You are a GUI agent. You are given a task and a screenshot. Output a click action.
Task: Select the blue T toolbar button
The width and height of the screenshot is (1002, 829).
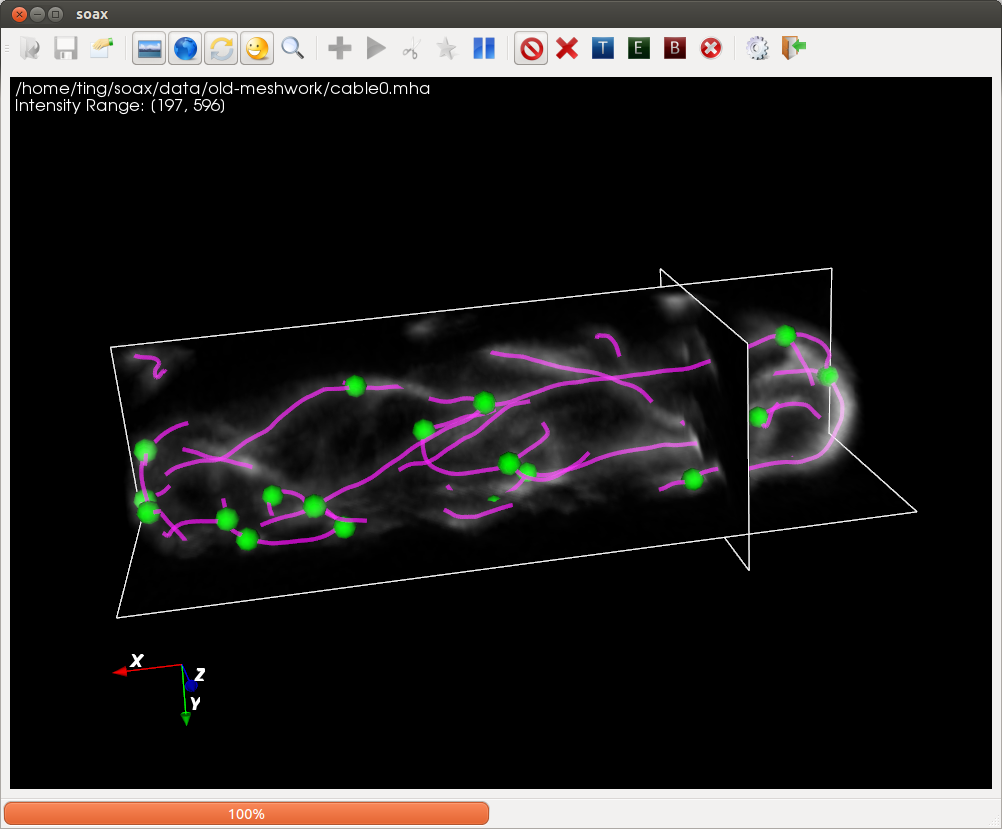(603, 48)
